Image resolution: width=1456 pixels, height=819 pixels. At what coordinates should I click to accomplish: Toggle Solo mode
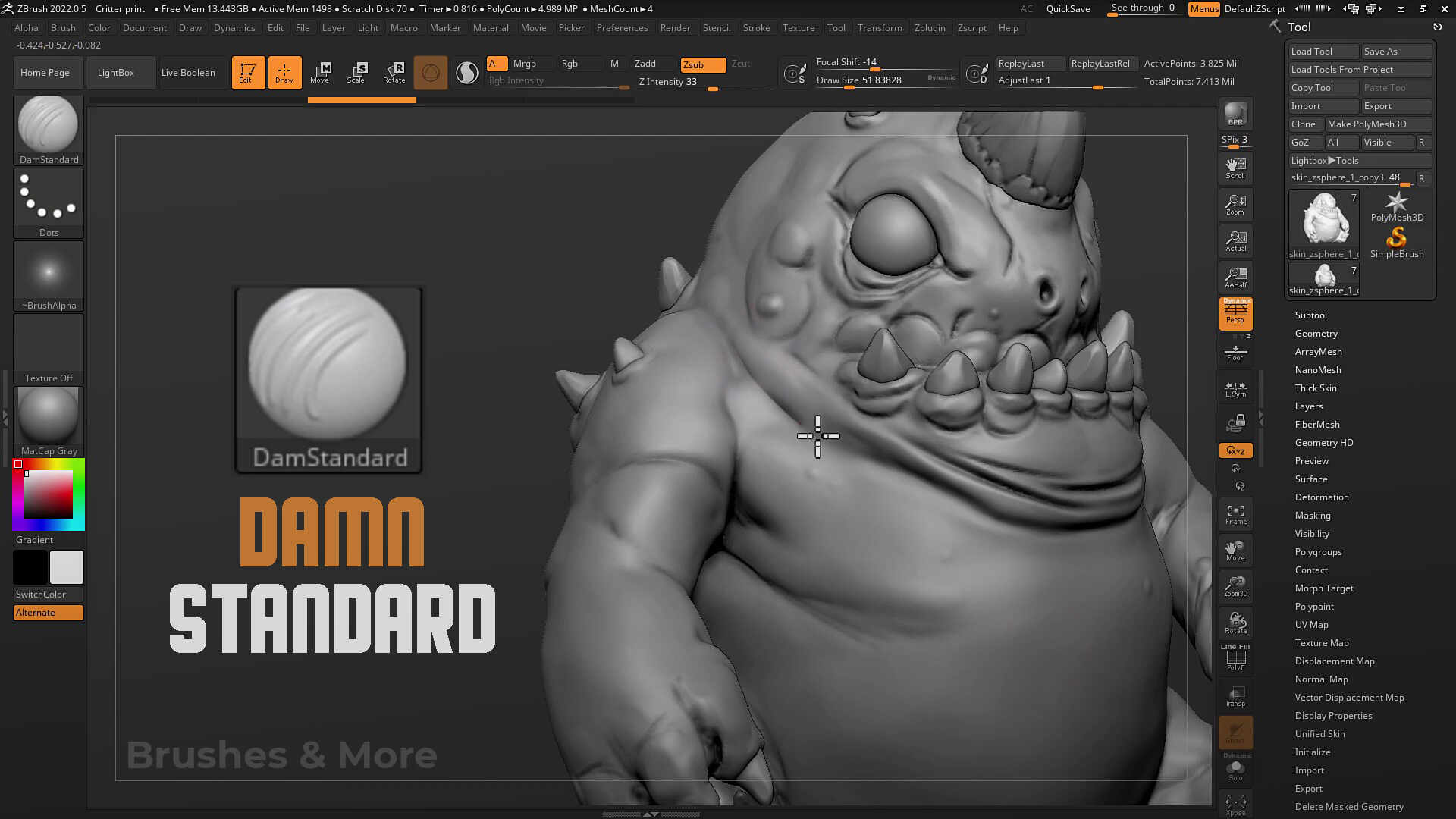(1235, 769)
